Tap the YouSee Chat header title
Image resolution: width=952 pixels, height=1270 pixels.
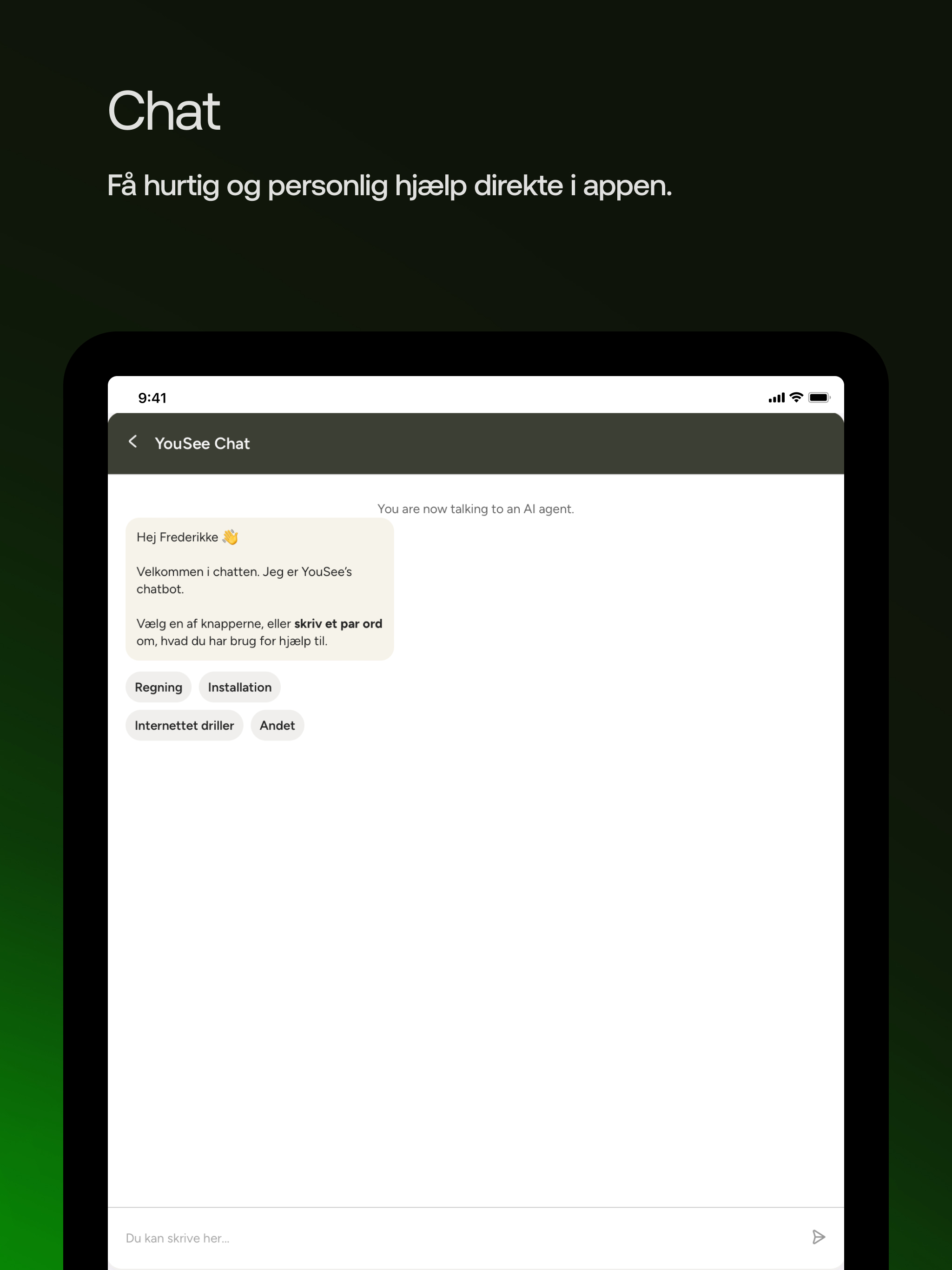[202, 443]
